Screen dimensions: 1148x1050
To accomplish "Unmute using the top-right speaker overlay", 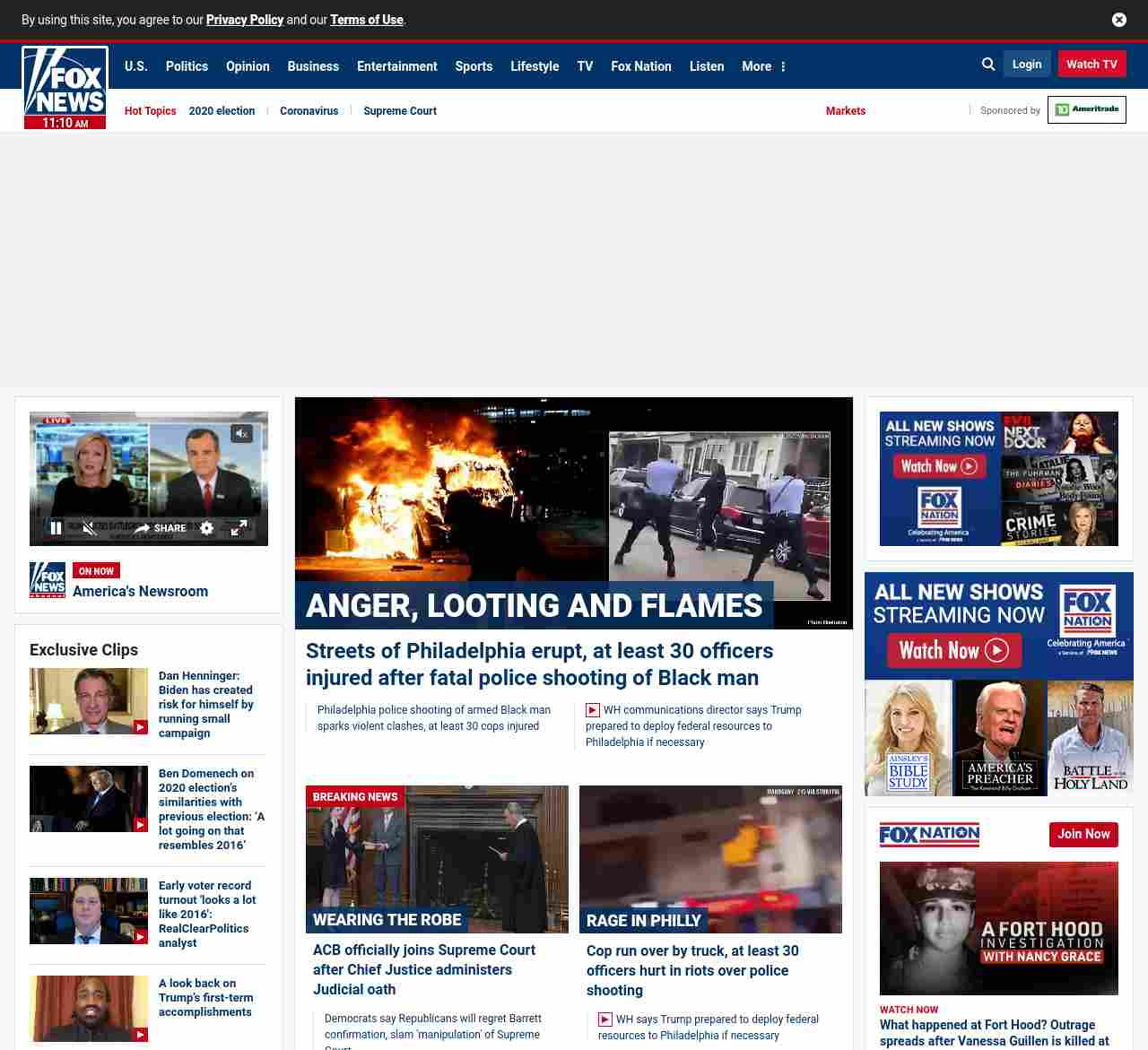I will [241, 434].
